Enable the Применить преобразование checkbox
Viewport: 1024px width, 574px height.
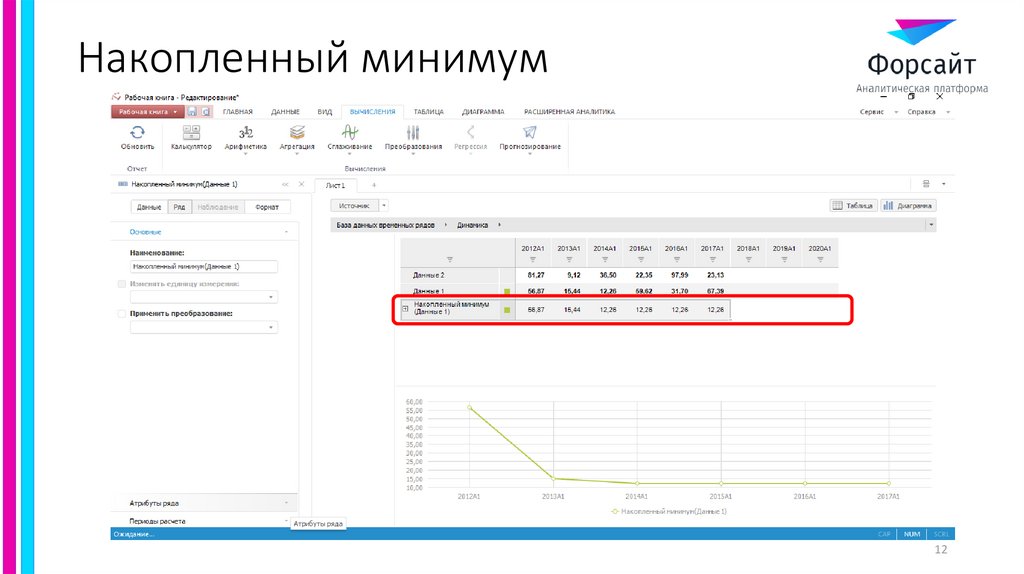pos(122,313)
